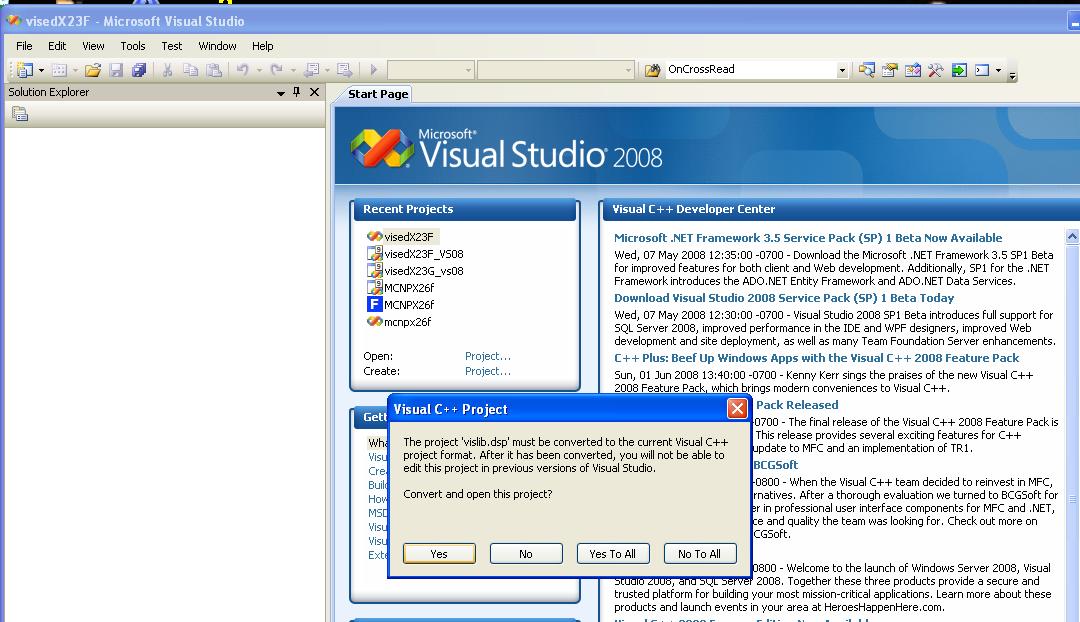Click No in the conversion dialog
The image size is (1080, 622).
pyautogui.click(x=526, y=554)
